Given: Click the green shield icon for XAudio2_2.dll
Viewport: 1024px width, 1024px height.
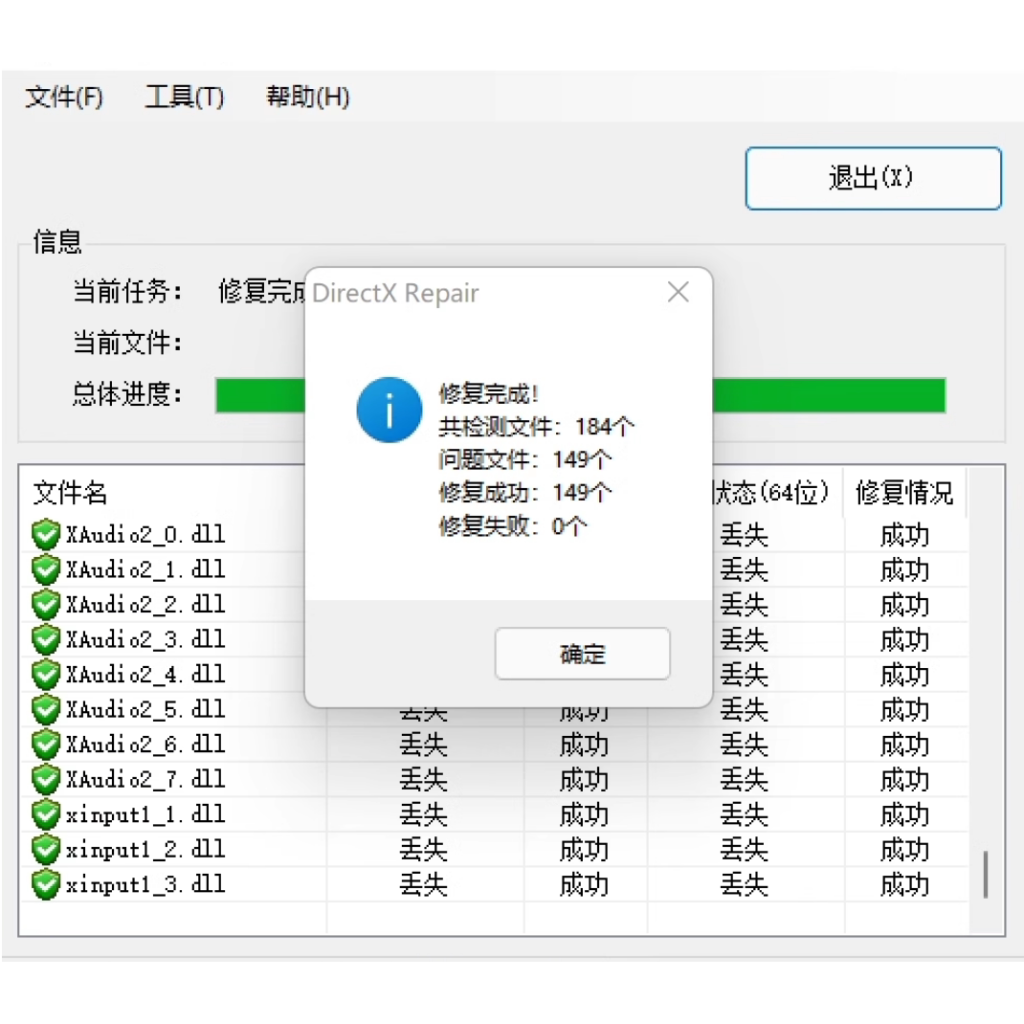Looking at the screenshot, I should 46,605.
